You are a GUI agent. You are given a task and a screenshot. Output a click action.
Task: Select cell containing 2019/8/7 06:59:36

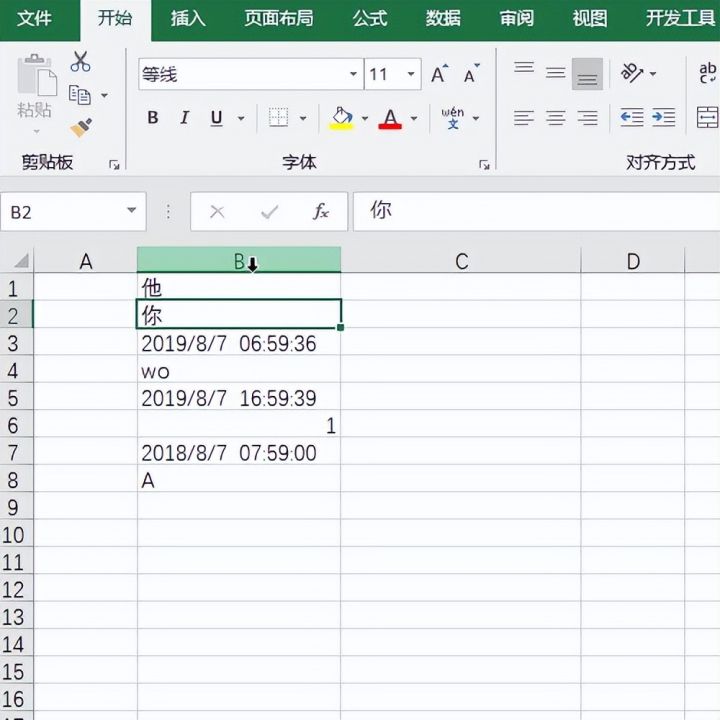(239, 343)
